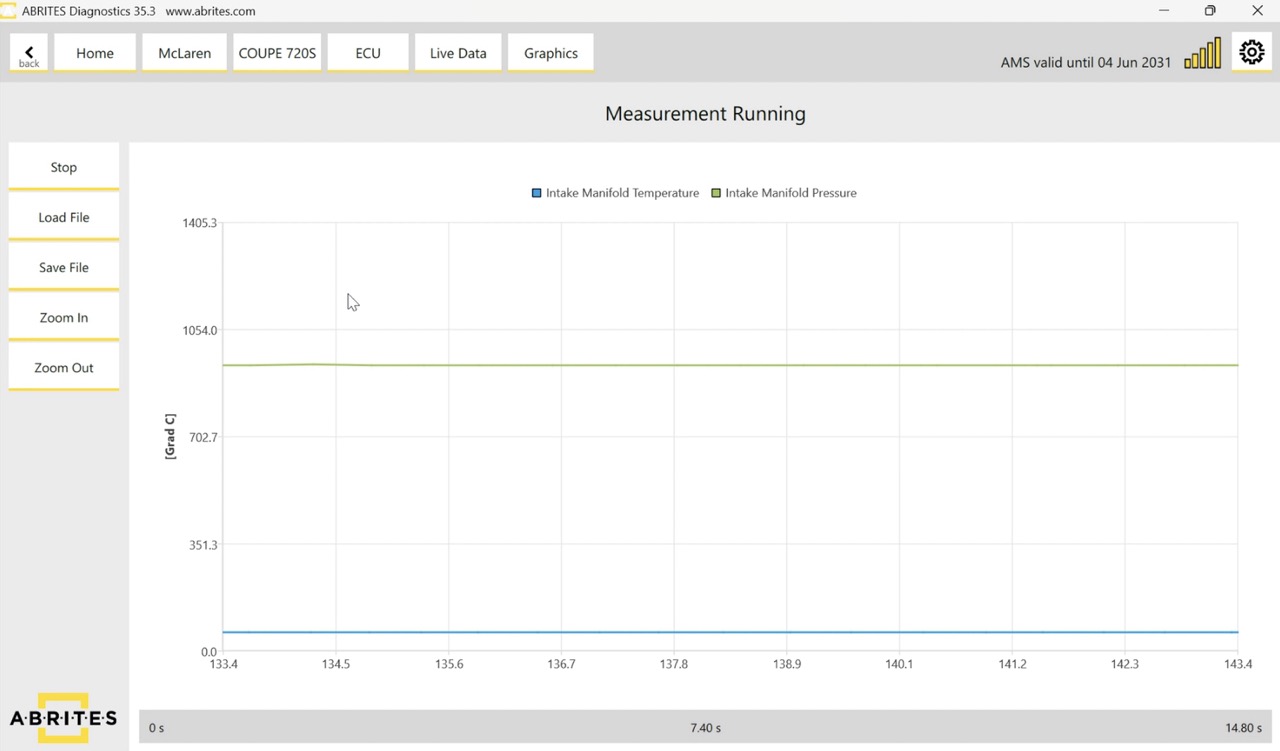
Task: Click the 142.3 x-axis value
Action: pos(1125,664)
